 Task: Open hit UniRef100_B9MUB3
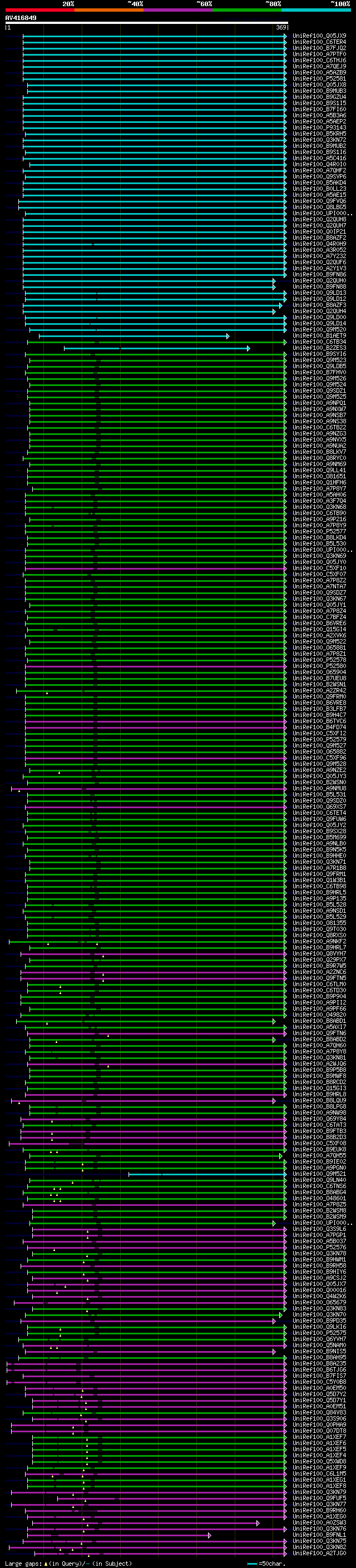pyautogui.click(x=319, y=91)
